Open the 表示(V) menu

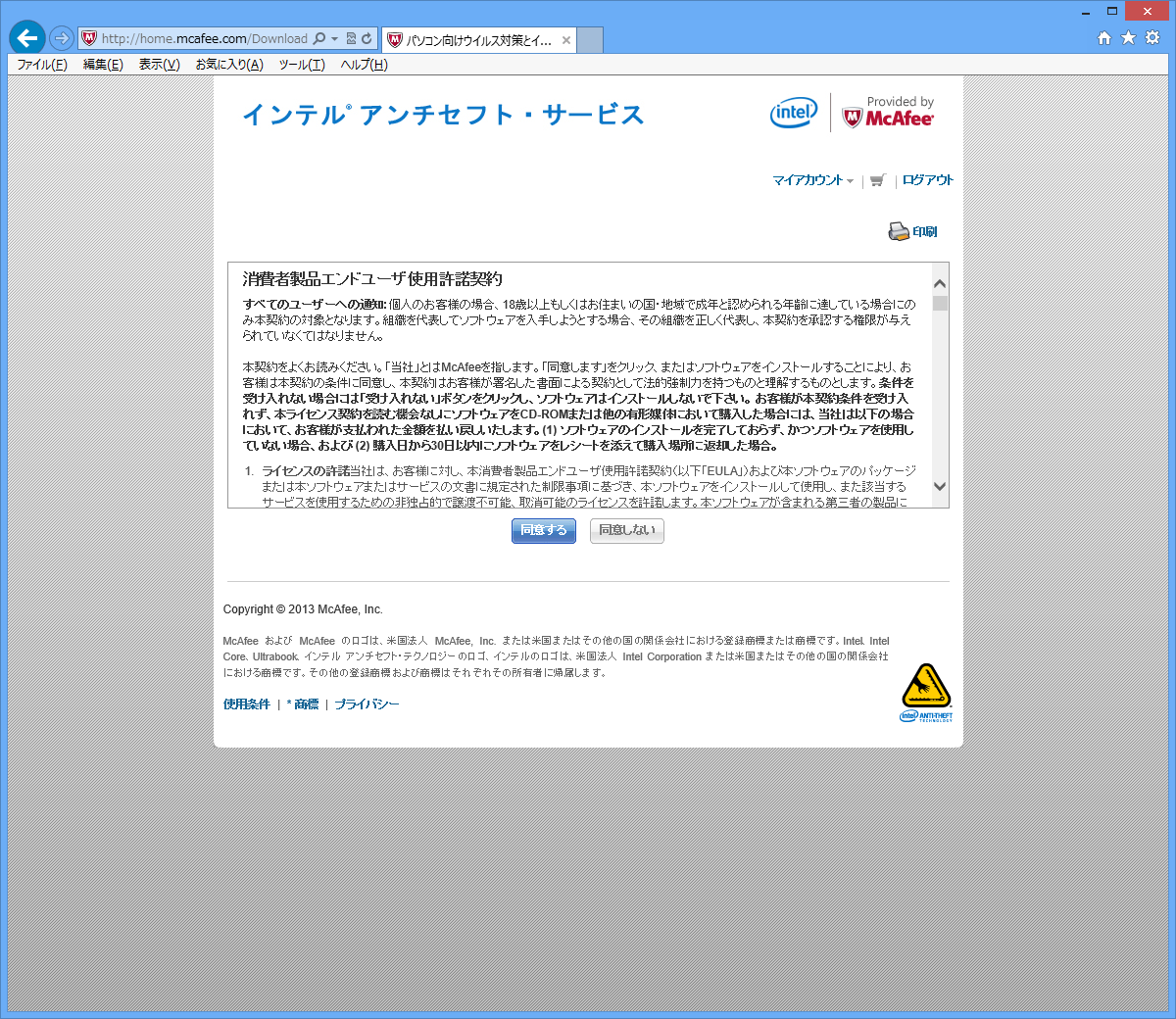point(159,65)
